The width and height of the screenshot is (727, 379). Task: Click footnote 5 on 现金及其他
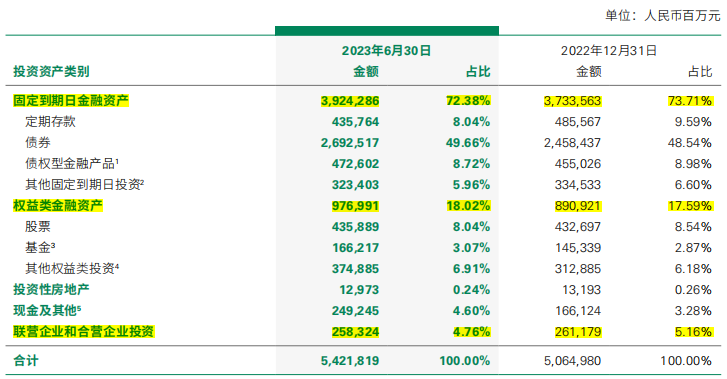79,308
